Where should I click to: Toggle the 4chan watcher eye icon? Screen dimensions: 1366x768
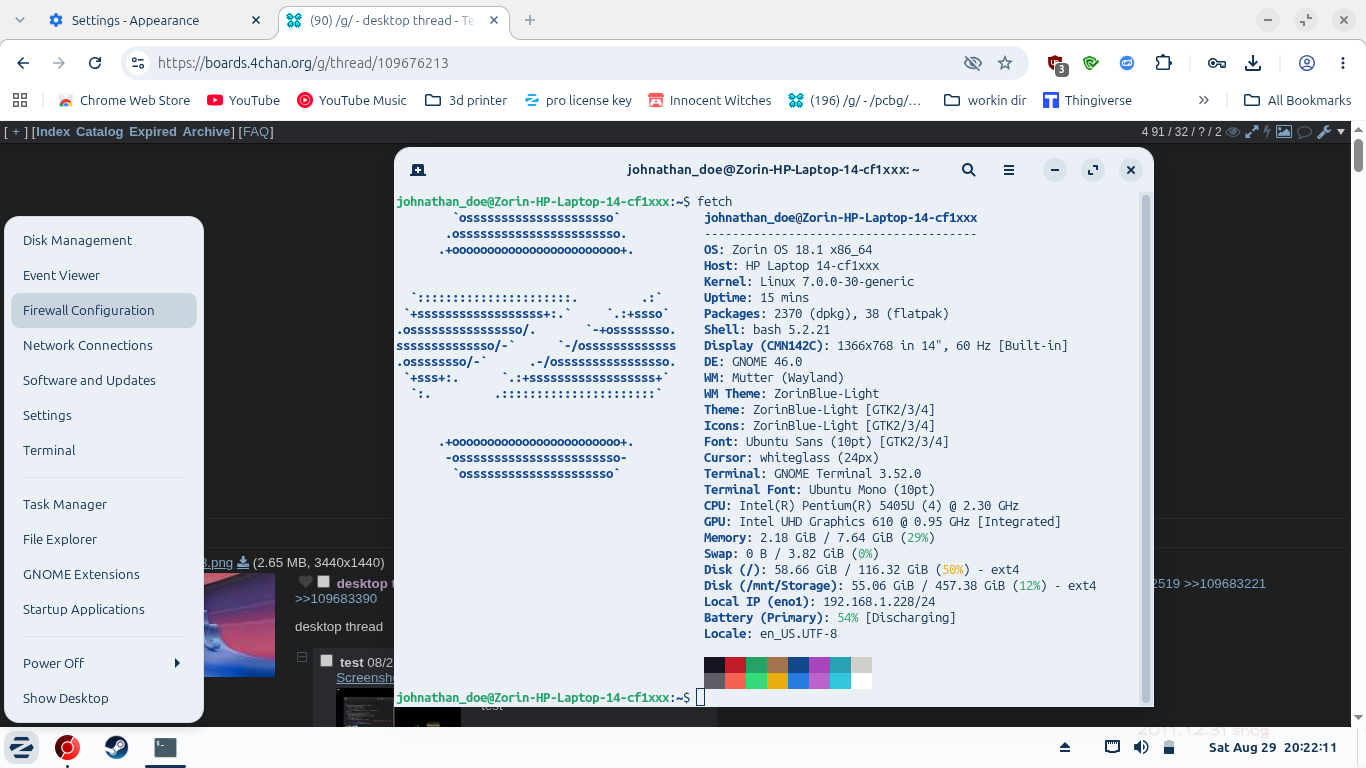pyautogui.click(x=1234, y=132)
